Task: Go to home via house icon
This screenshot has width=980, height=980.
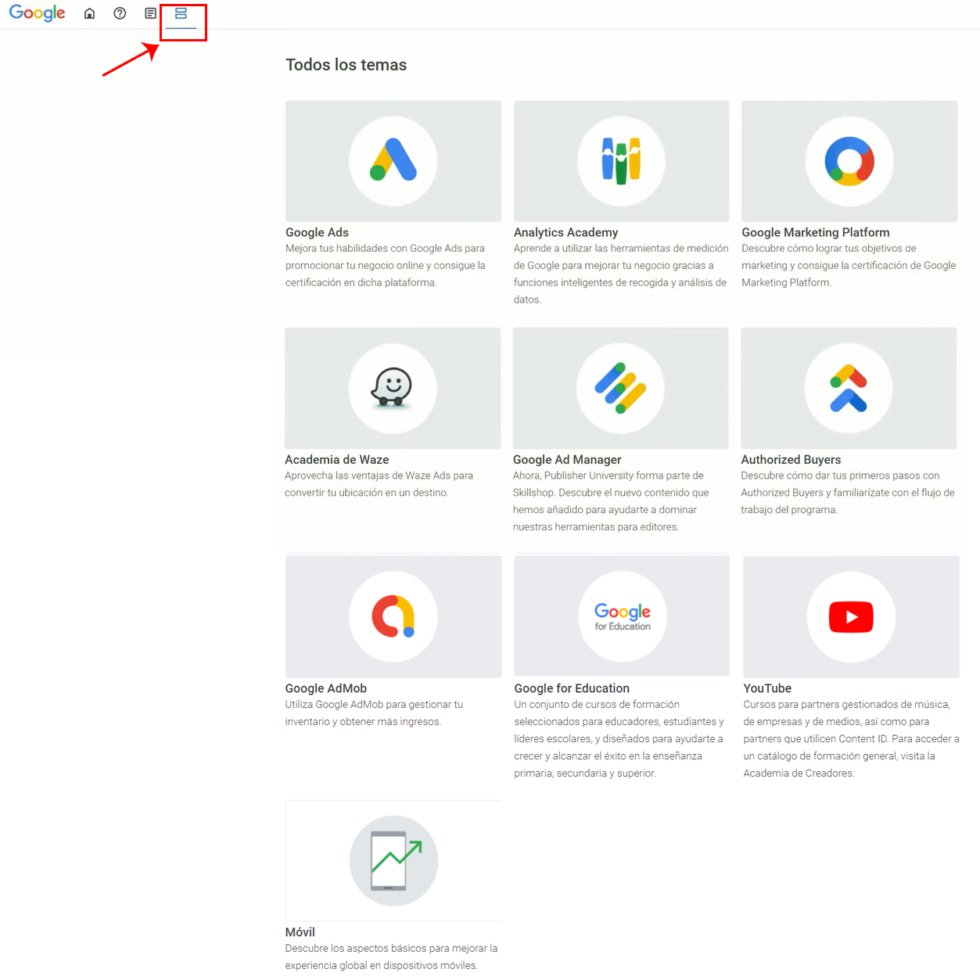Action: click(x=90, y=14)
